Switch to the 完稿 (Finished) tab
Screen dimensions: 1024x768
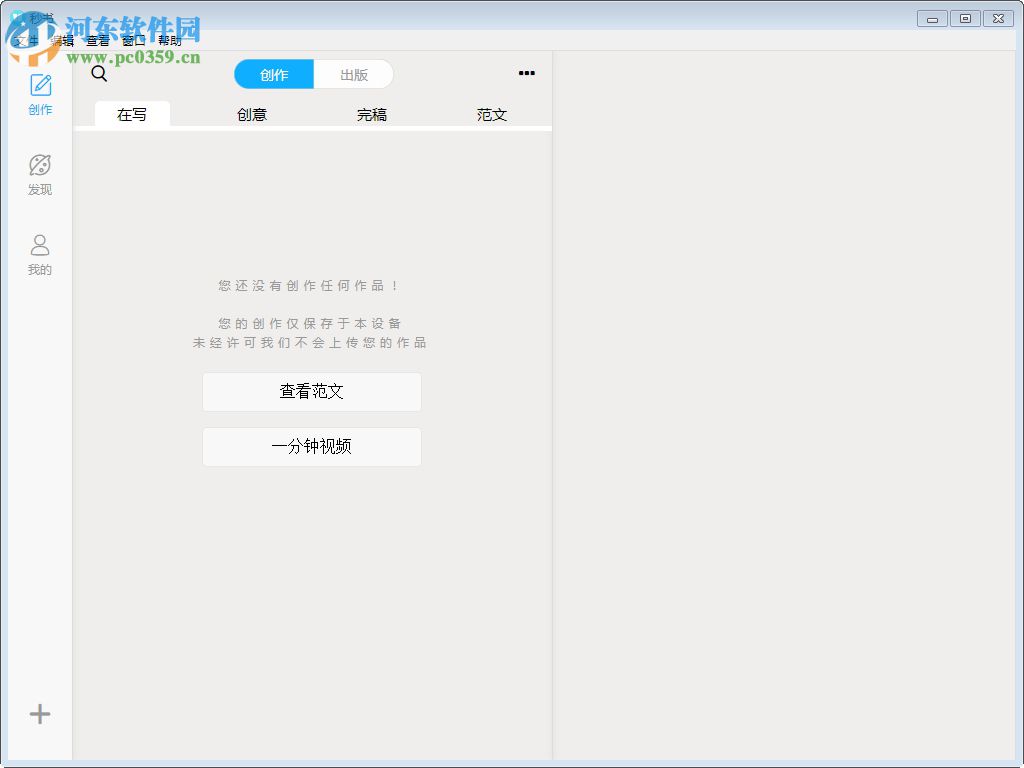tap(371, 114)
